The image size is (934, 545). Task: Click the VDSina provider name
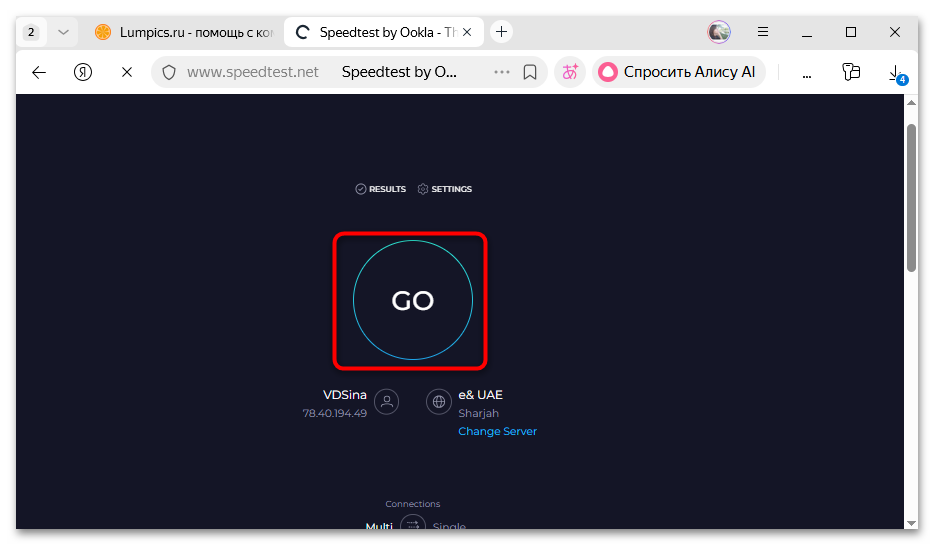tap(344, 395)
